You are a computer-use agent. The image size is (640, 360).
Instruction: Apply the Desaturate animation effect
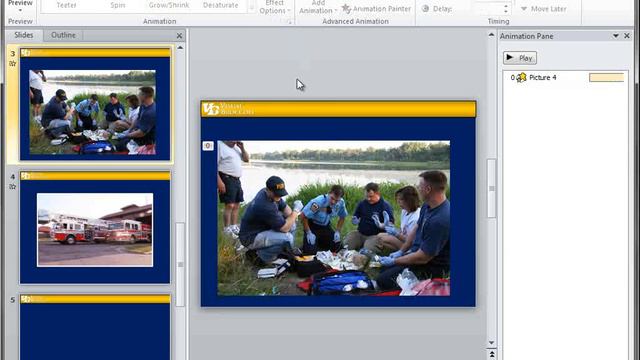click(x=220, y=5)
